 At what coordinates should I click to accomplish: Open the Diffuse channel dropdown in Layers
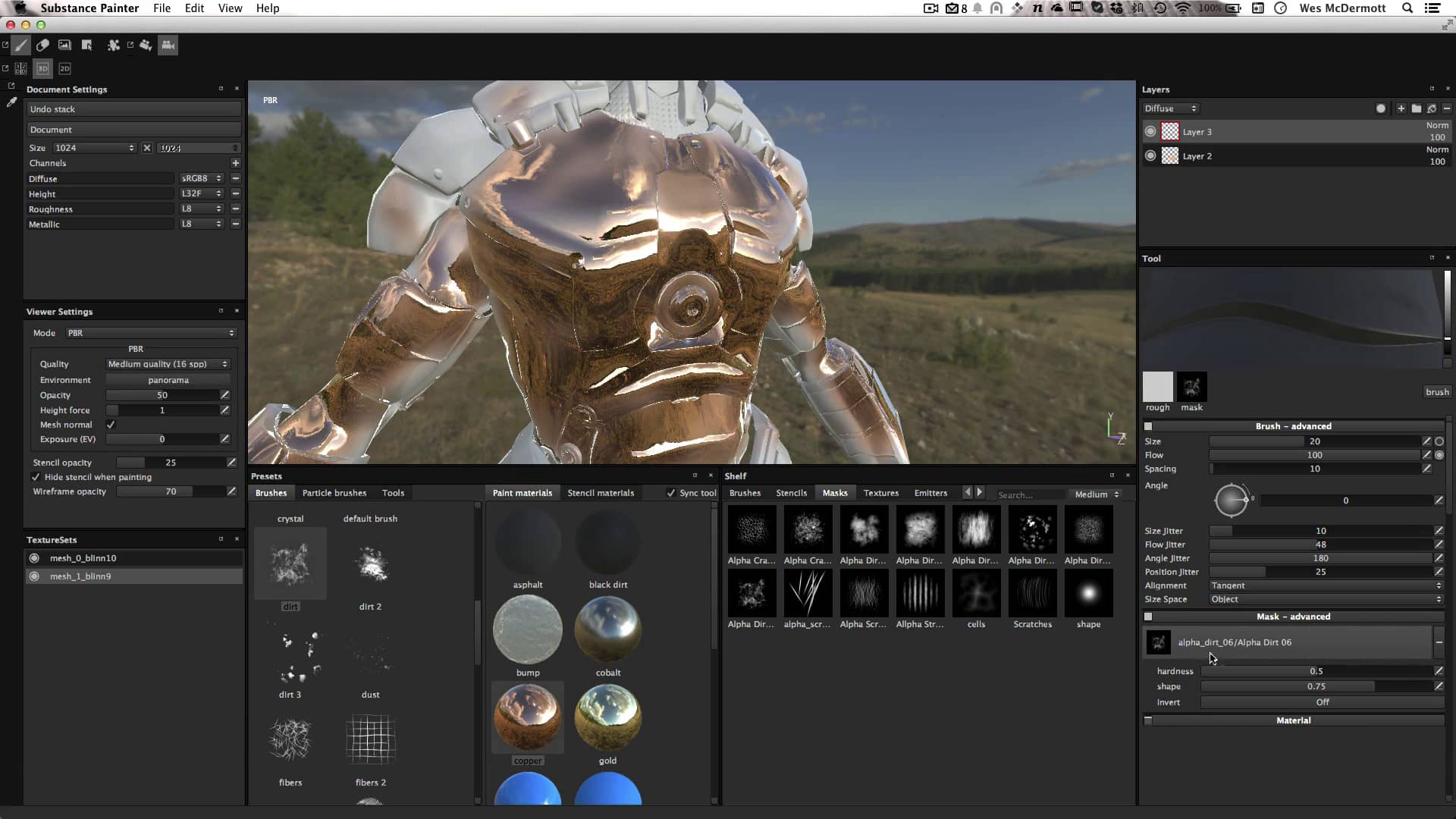pos(1170,108)
